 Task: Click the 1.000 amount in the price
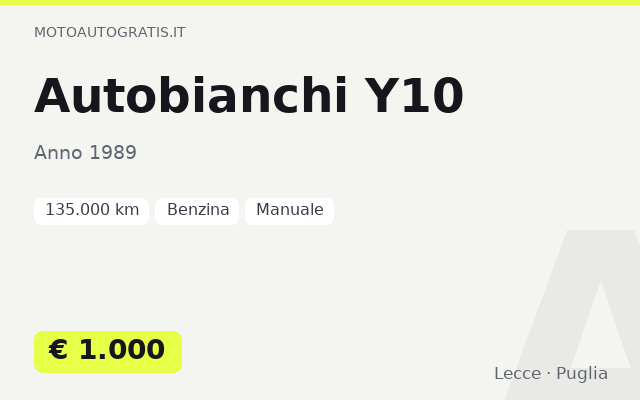coord(122,350)
